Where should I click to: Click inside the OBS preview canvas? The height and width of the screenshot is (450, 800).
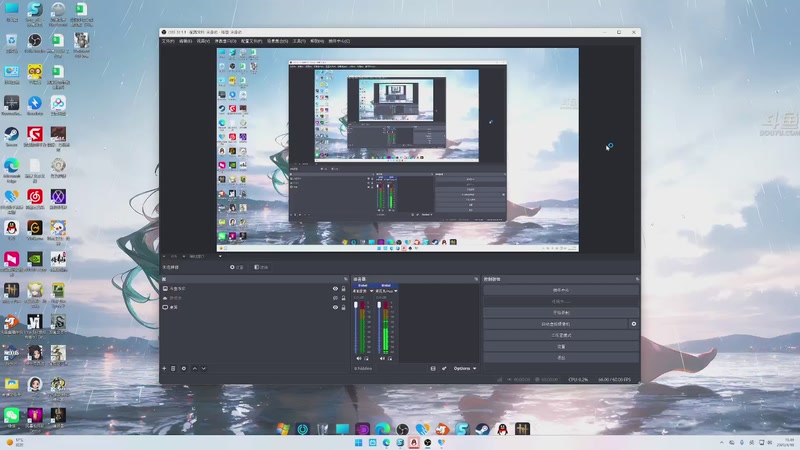(397, 149)
